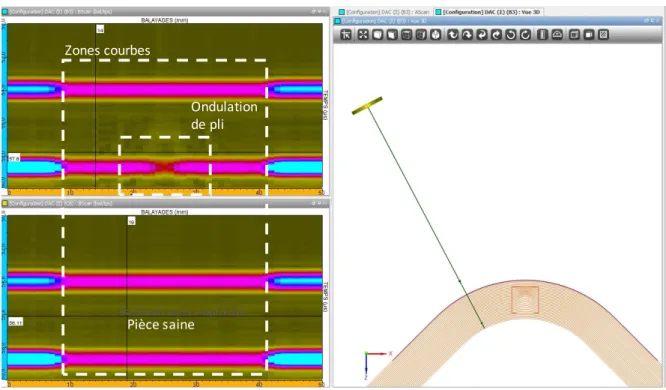This screenshot has height=390, width=666.
Task: Click the middle of the last three toolbar icons
Action: [589, 35]
